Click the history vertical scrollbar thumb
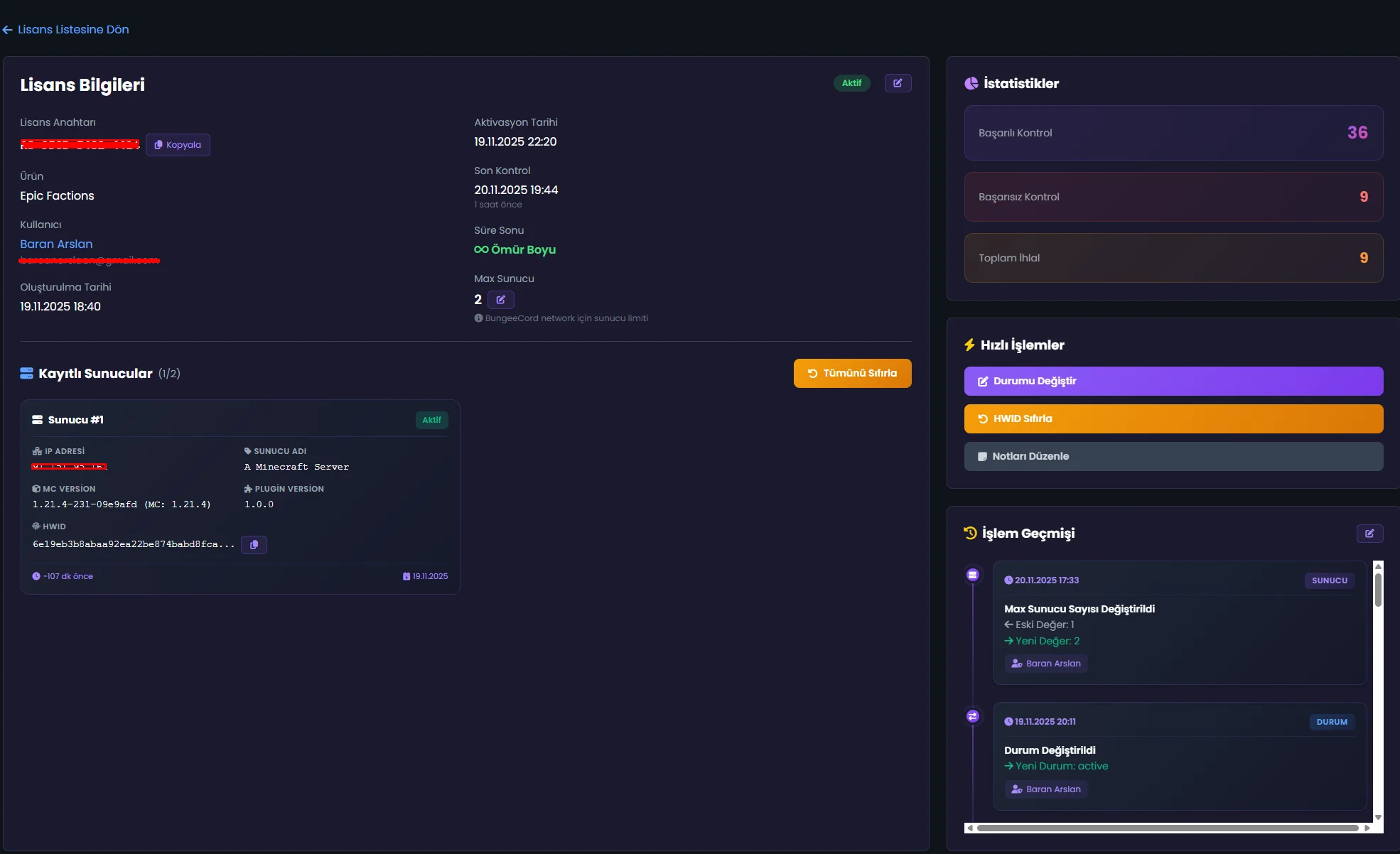 point(1378,590)
